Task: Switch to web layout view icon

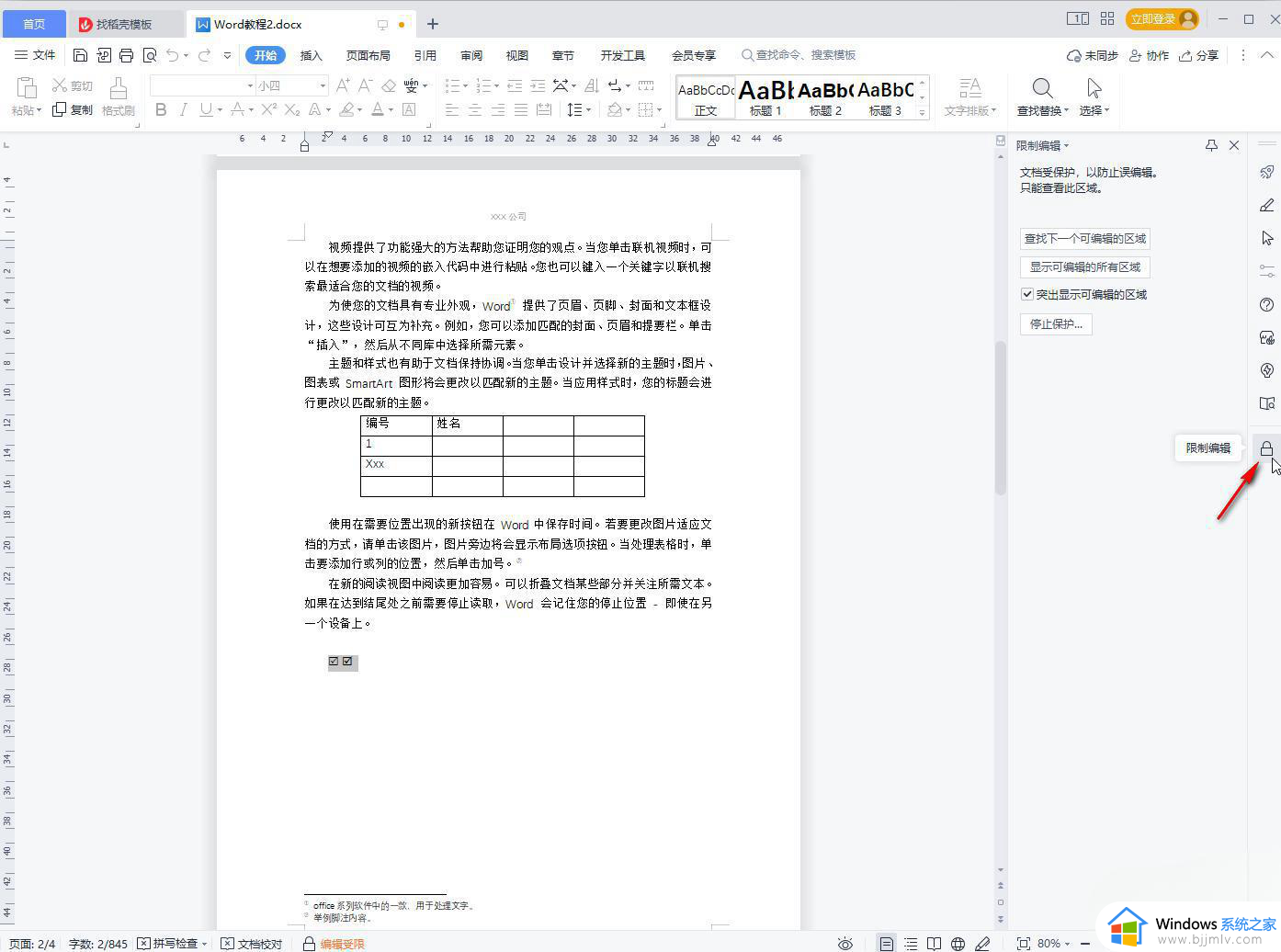Action: tap(958, 943)
